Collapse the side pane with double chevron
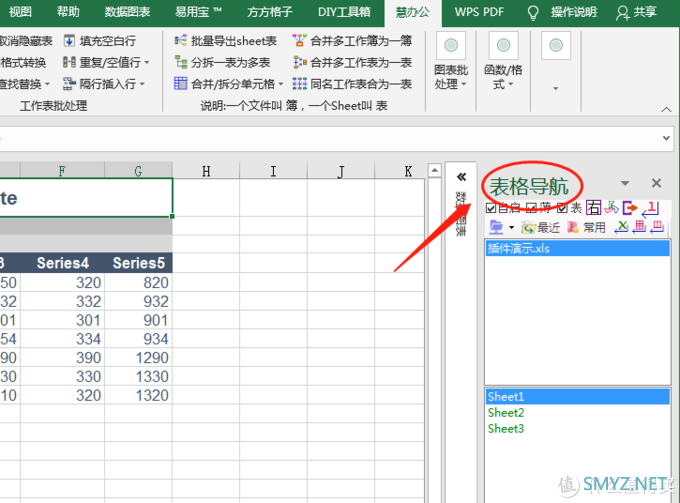The image size is (680, 503). 461,176
